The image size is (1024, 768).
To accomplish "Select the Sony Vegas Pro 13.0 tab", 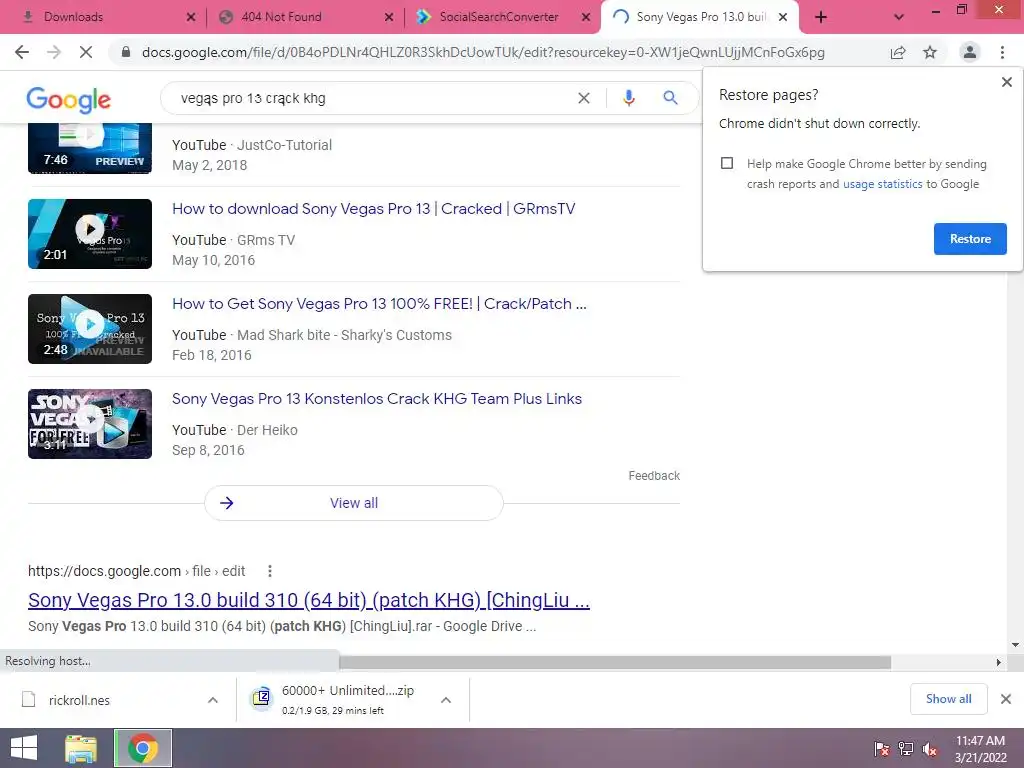I will pos(700,17).
